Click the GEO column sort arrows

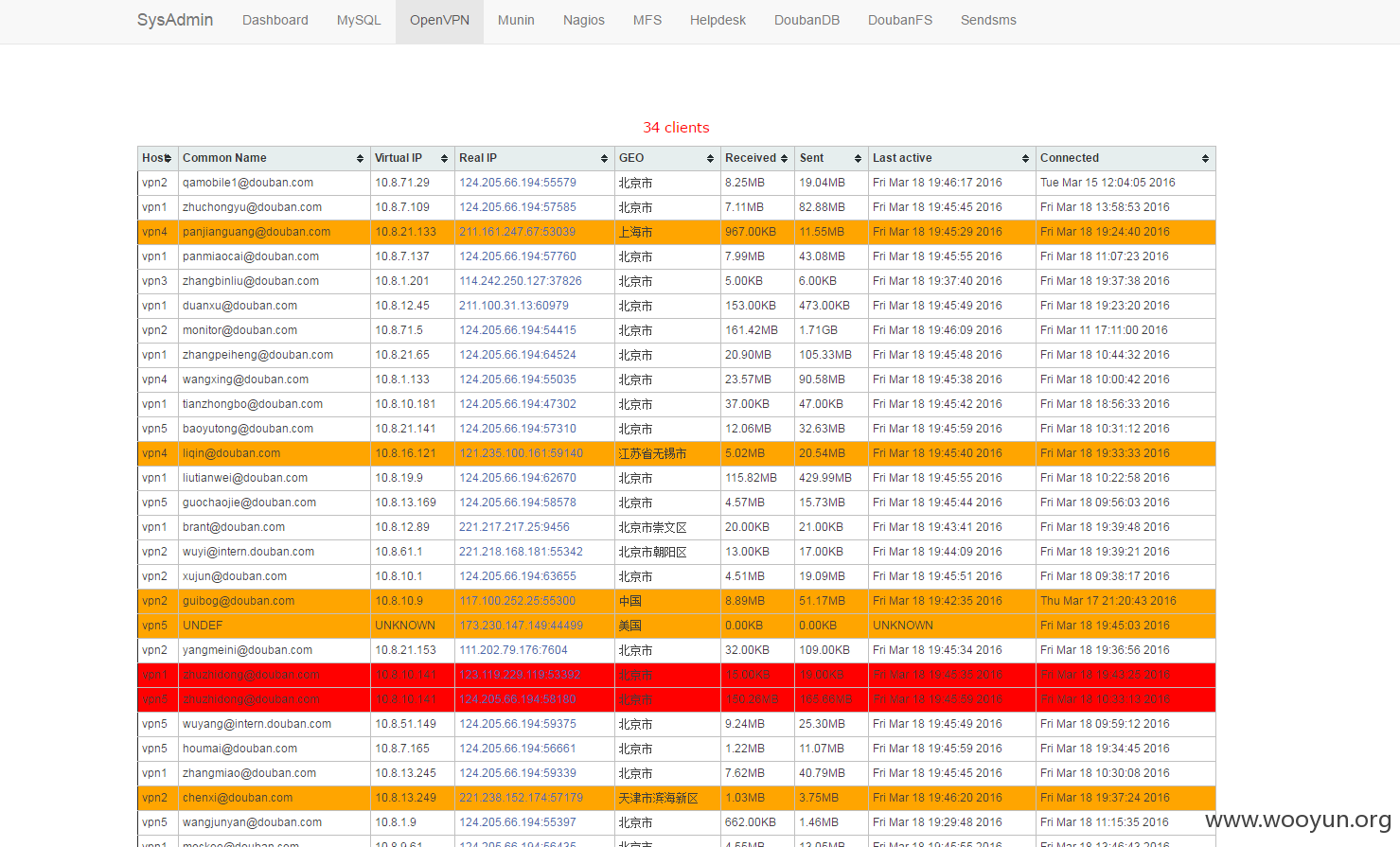710,158
